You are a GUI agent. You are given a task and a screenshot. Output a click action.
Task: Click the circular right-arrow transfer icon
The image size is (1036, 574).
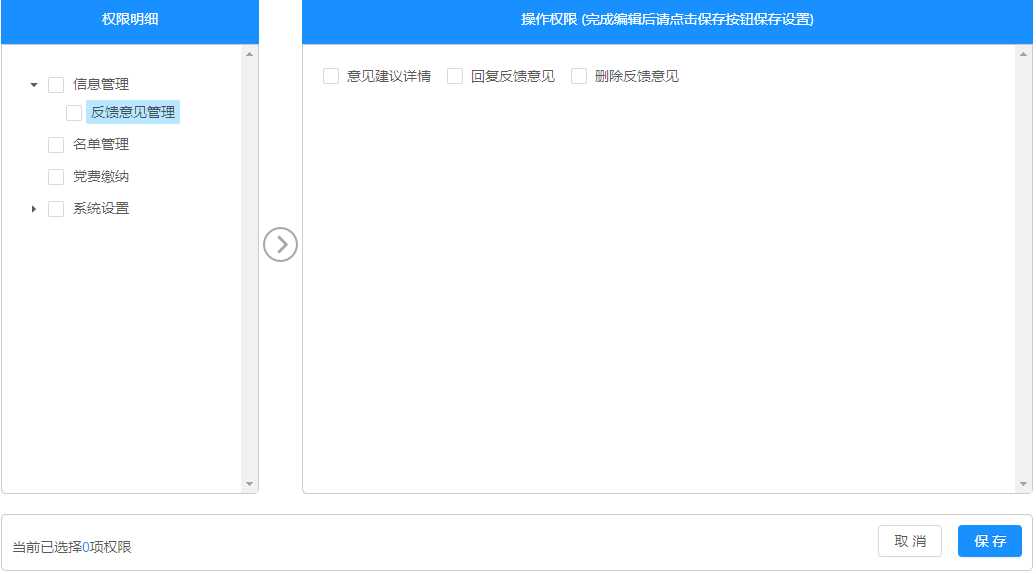[280, 244]
